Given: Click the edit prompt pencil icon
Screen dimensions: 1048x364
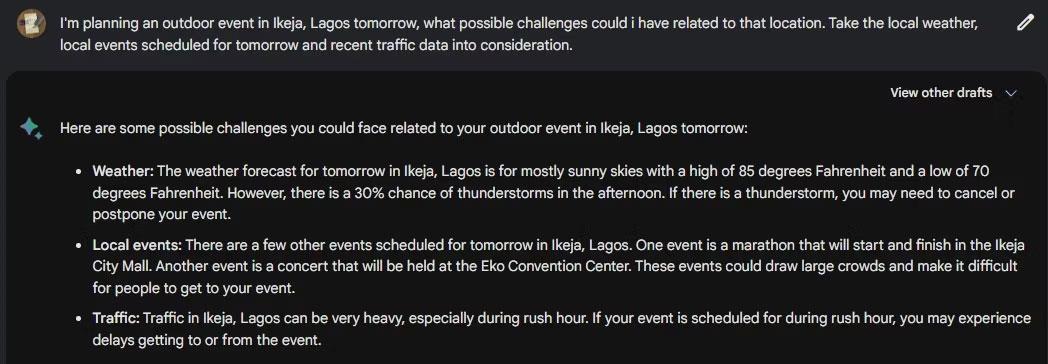Looking at the screenshot, I should 1025,24.
